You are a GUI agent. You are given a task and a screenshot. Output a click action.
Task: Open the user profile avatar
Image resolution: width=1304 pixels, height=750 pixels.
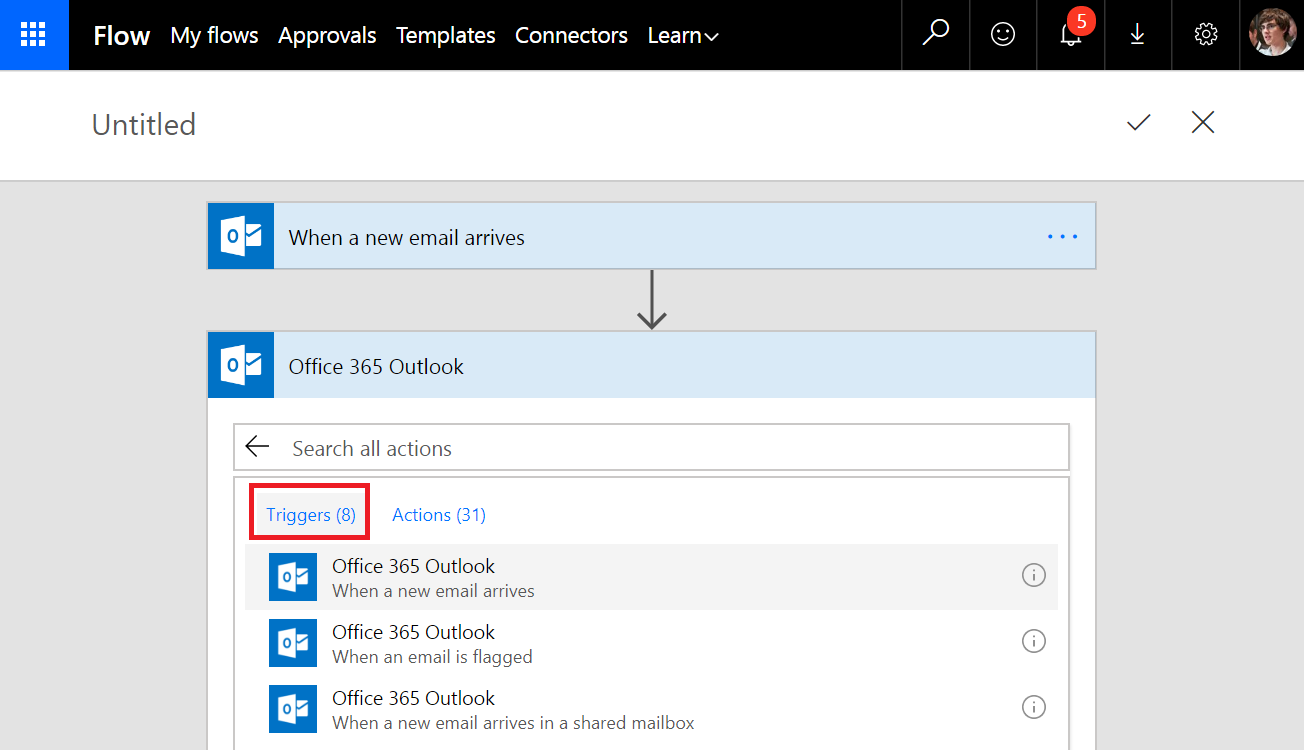1272,33
